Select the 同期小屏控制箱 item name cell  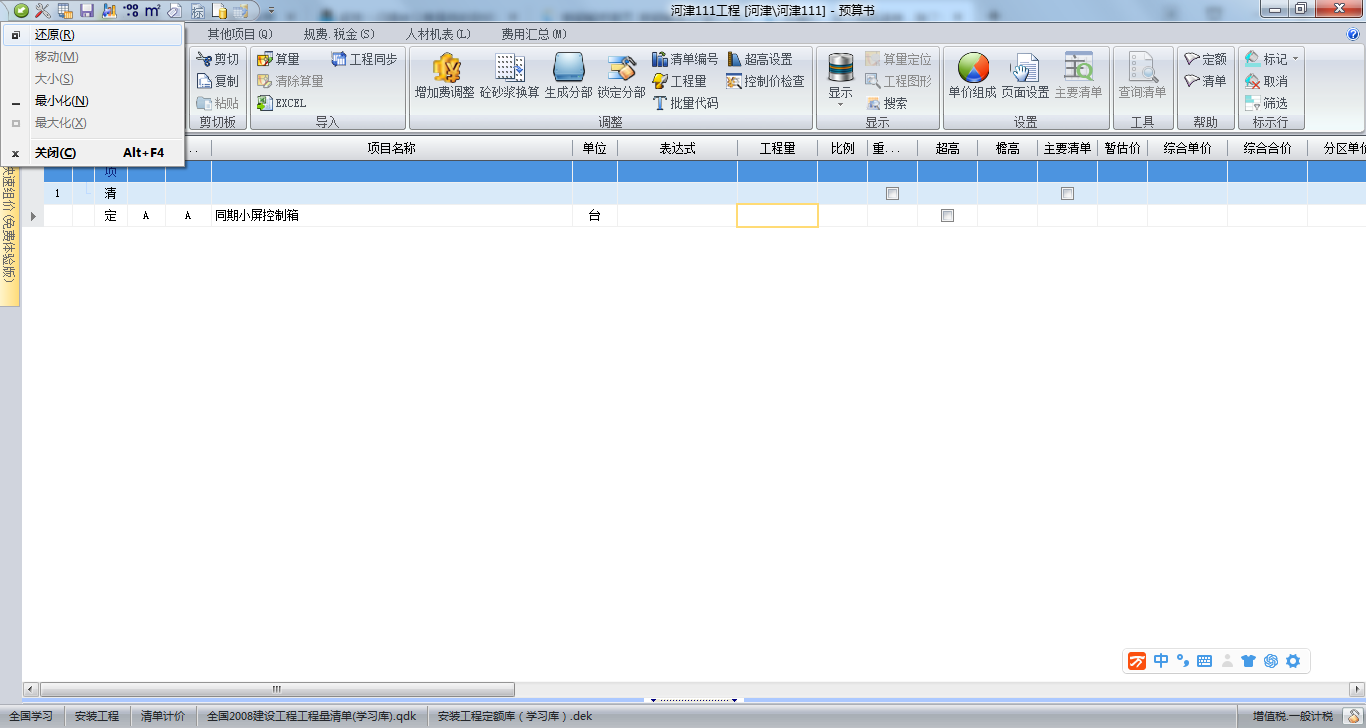pyautogui.click(x=392, y=216)
